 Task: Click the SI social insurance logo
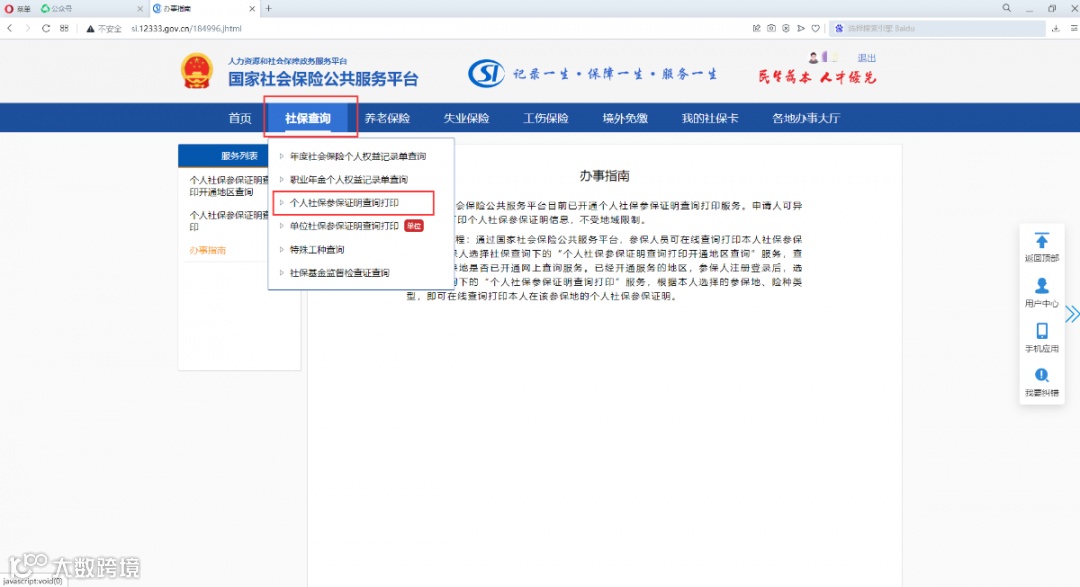(x=486, y=73)
